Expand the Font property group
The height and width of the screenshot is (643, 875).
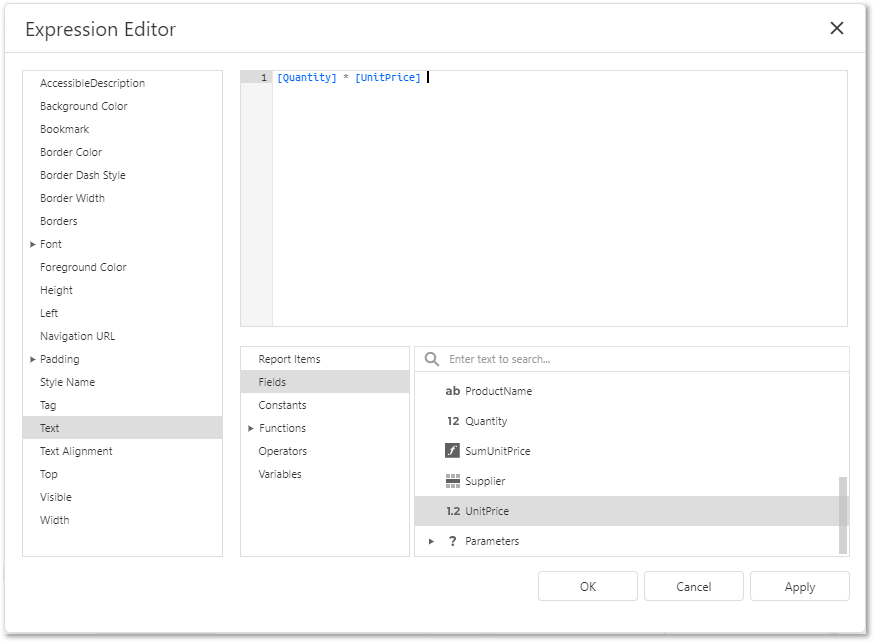click(x=33, y=244)
